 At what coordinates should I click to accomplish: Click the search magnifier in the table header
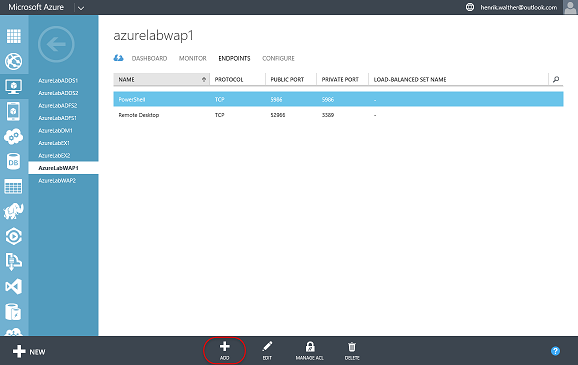click(556, 79)
